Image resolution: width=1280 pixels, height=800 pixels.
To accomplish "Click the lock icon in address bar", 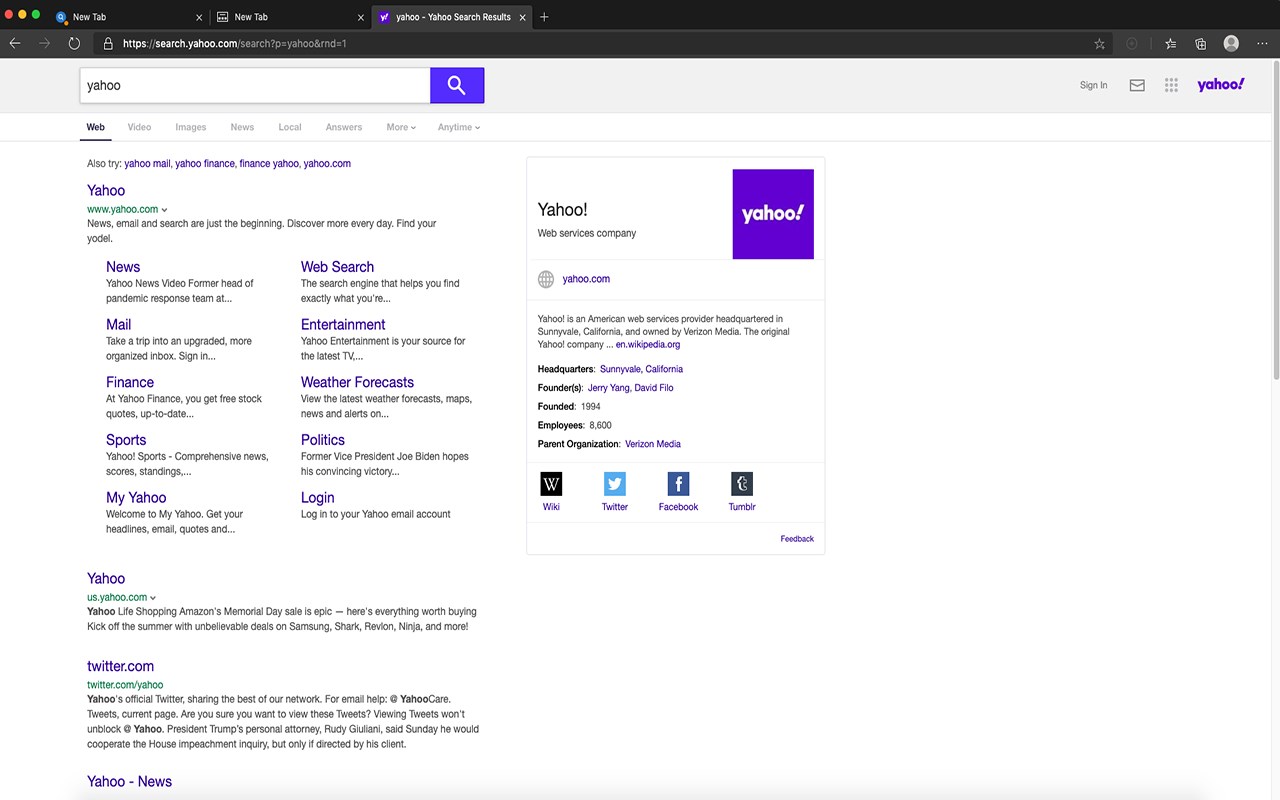I will [107, 43].
